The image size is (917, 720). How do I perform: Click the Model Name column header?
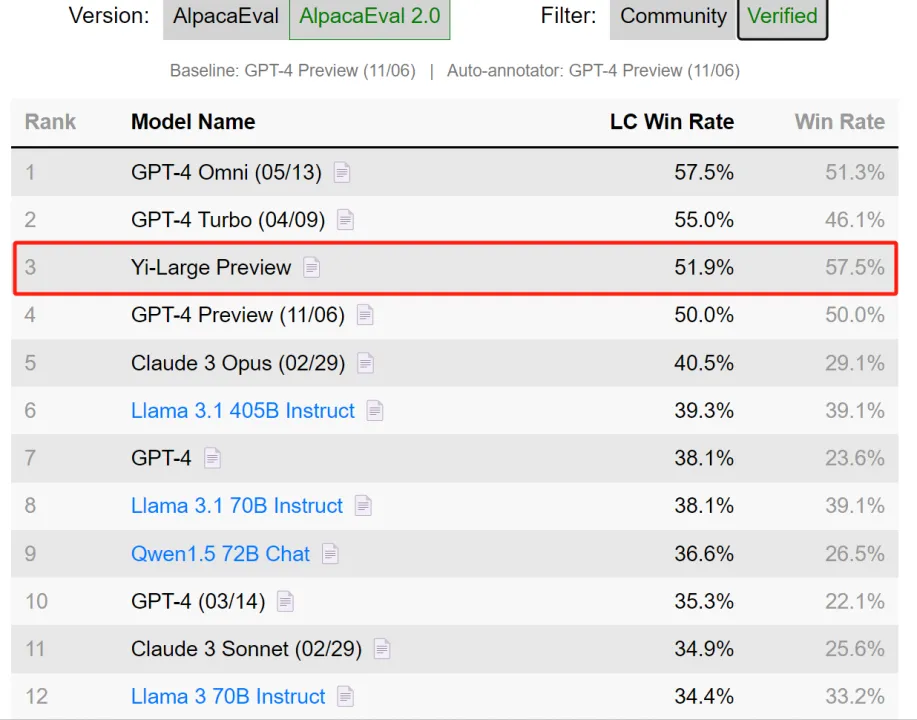coord(193,122)
